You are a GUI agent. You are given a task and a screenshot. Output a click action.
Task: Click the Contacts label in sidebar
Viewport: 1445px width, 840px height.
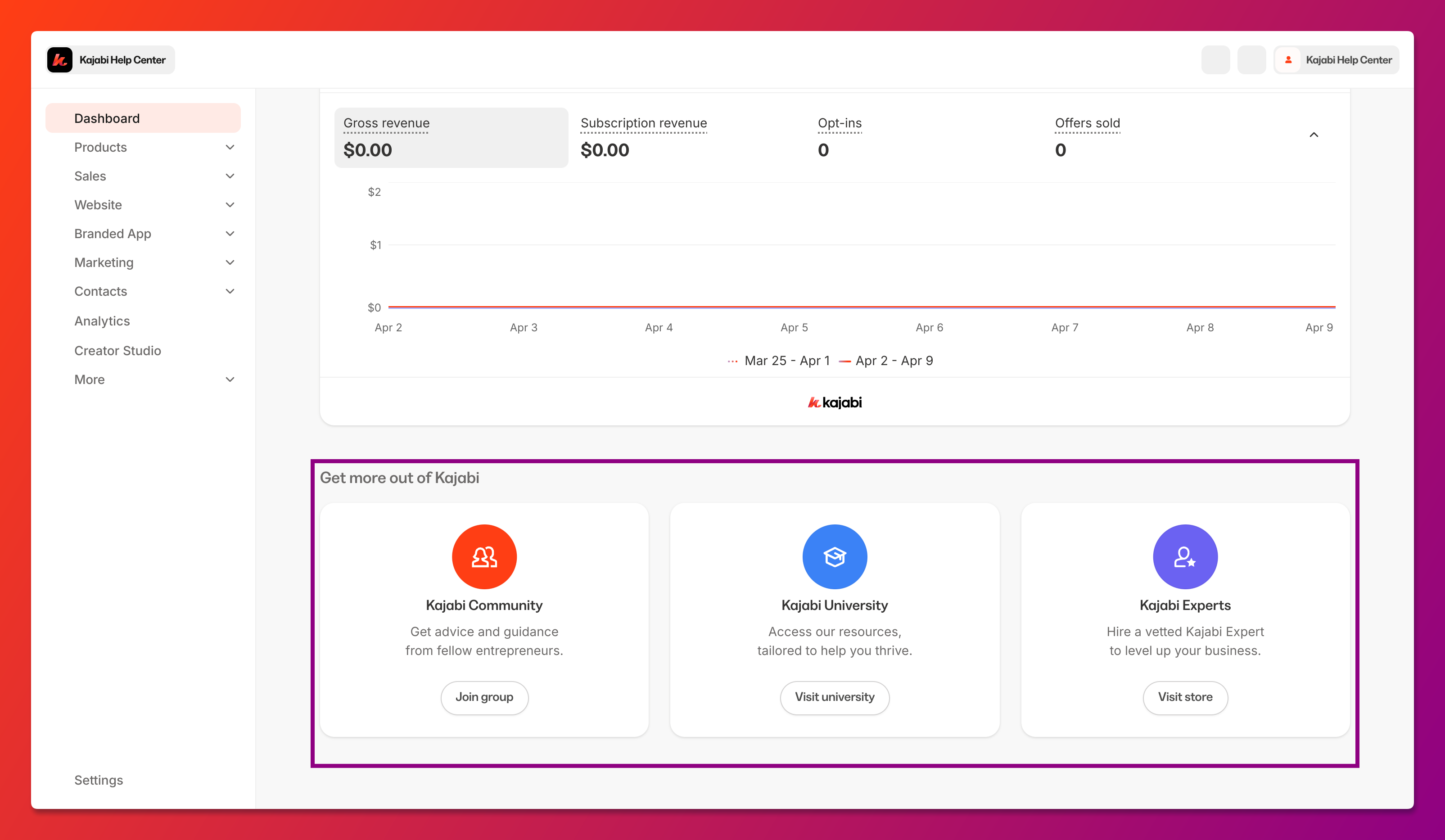coord(100,291)
